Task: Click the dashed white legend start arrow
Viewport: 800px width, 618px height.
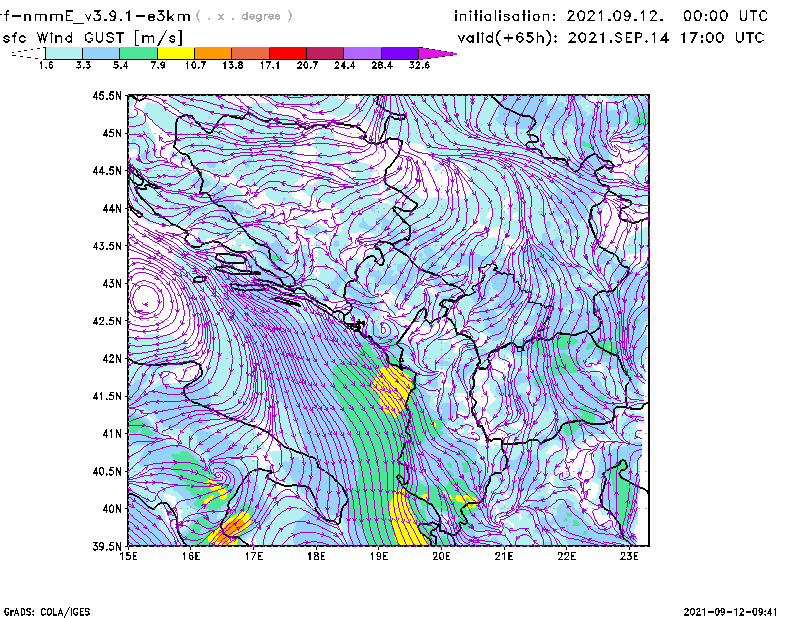Action: tap(29, 53)
